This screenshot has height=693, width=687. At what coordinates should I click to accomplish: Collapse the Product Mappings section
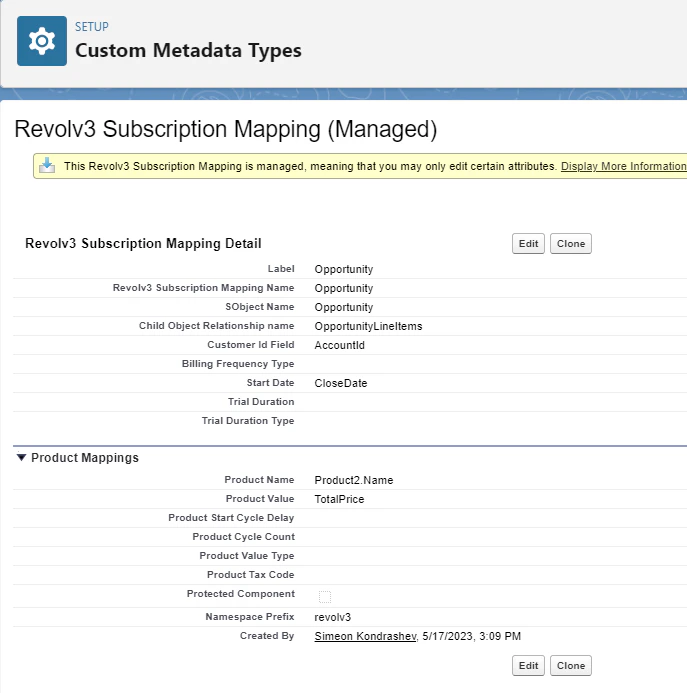click(x=21, y=457)
